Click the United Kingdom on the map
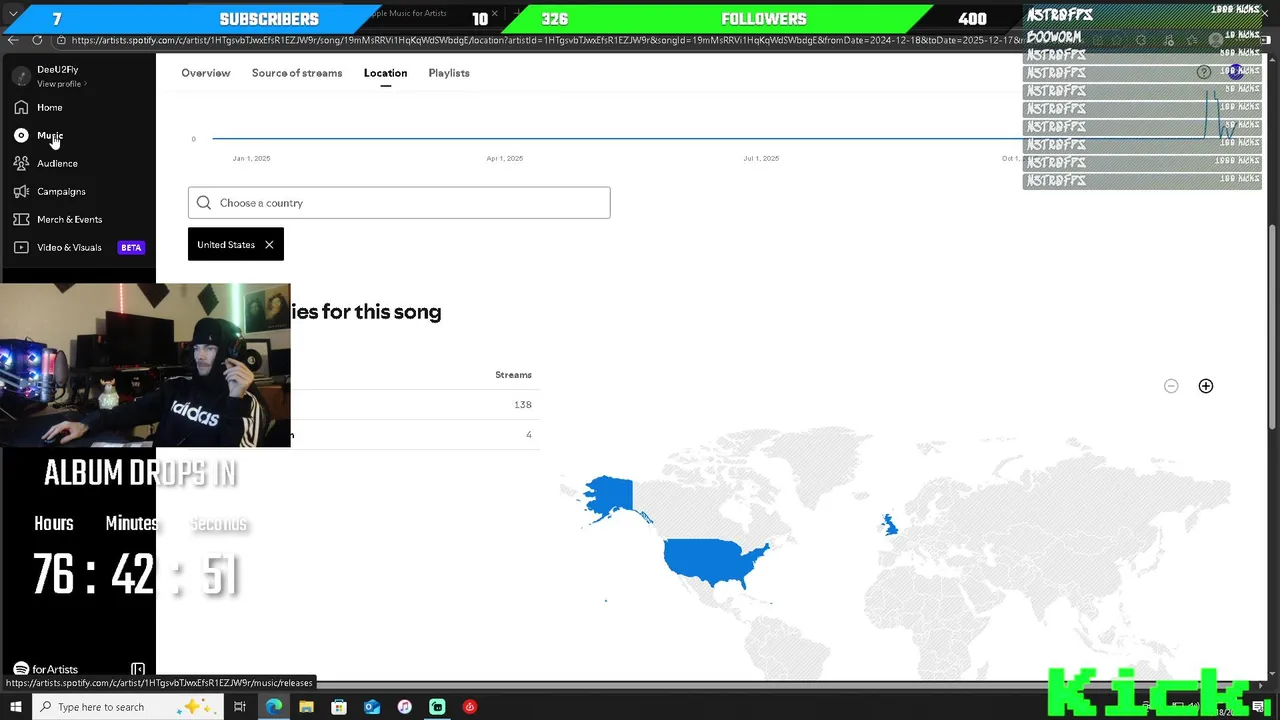The height and width of the screenshot is (720, 1280). coord(889,524)
